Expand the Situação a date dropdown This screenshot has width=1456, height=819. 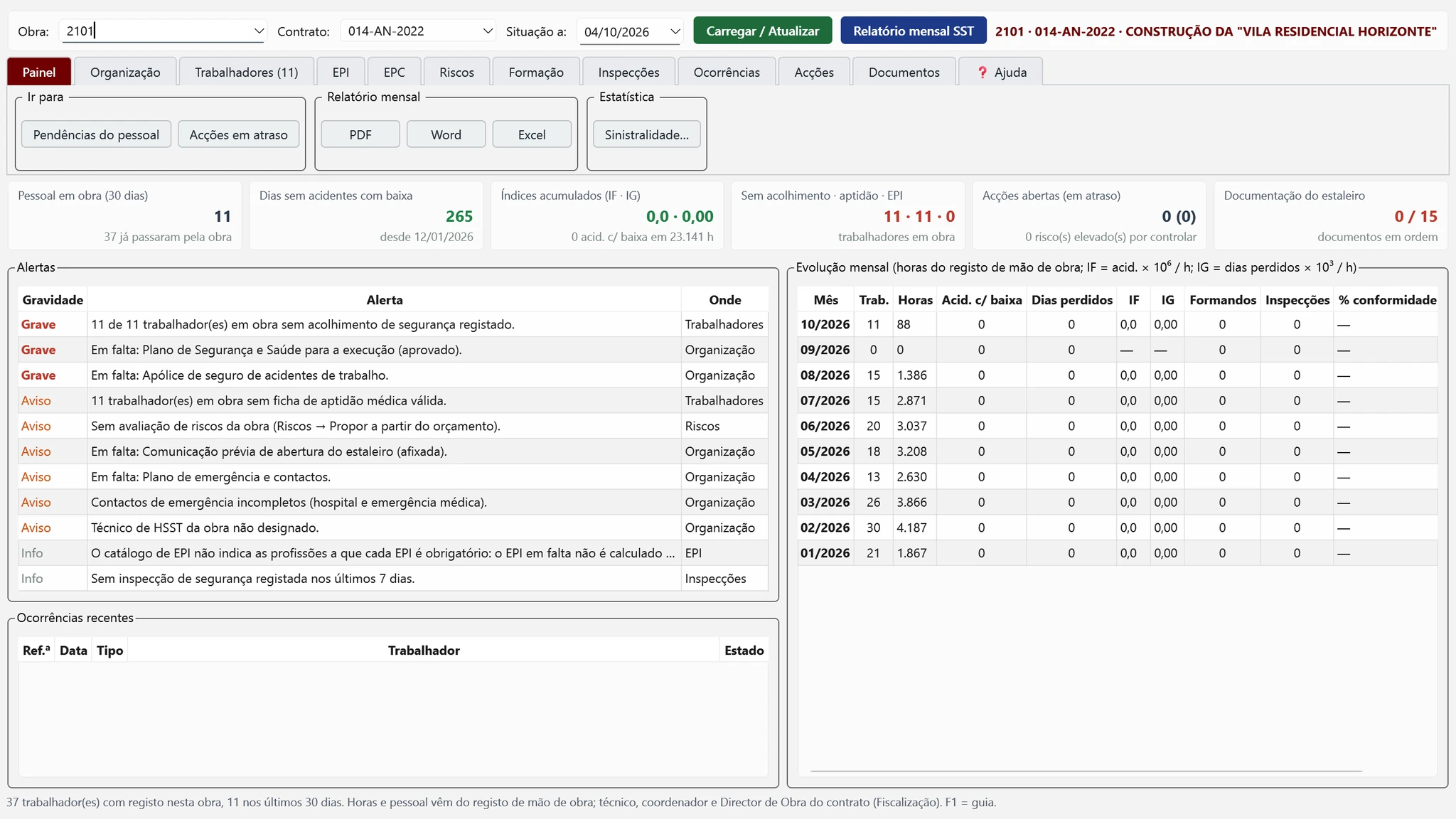[x=675, y=32]
